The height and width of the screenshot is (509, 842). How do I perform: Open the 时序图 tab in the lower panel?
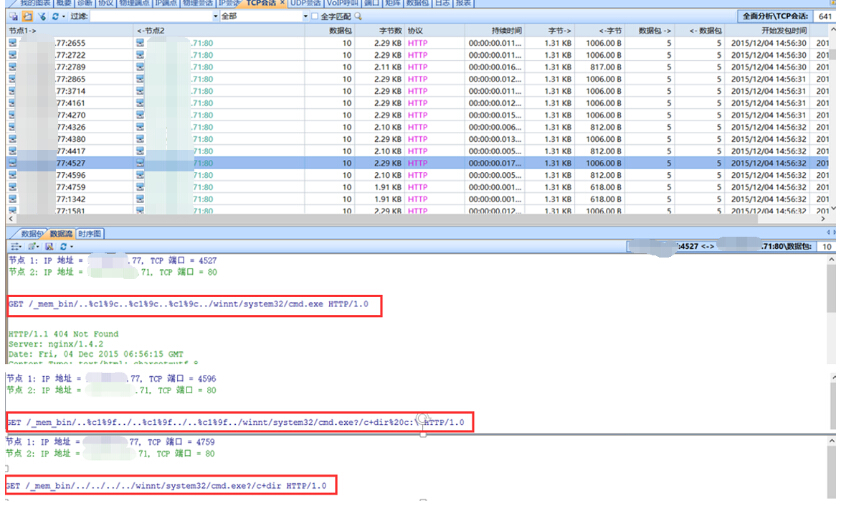click(90, 233)
